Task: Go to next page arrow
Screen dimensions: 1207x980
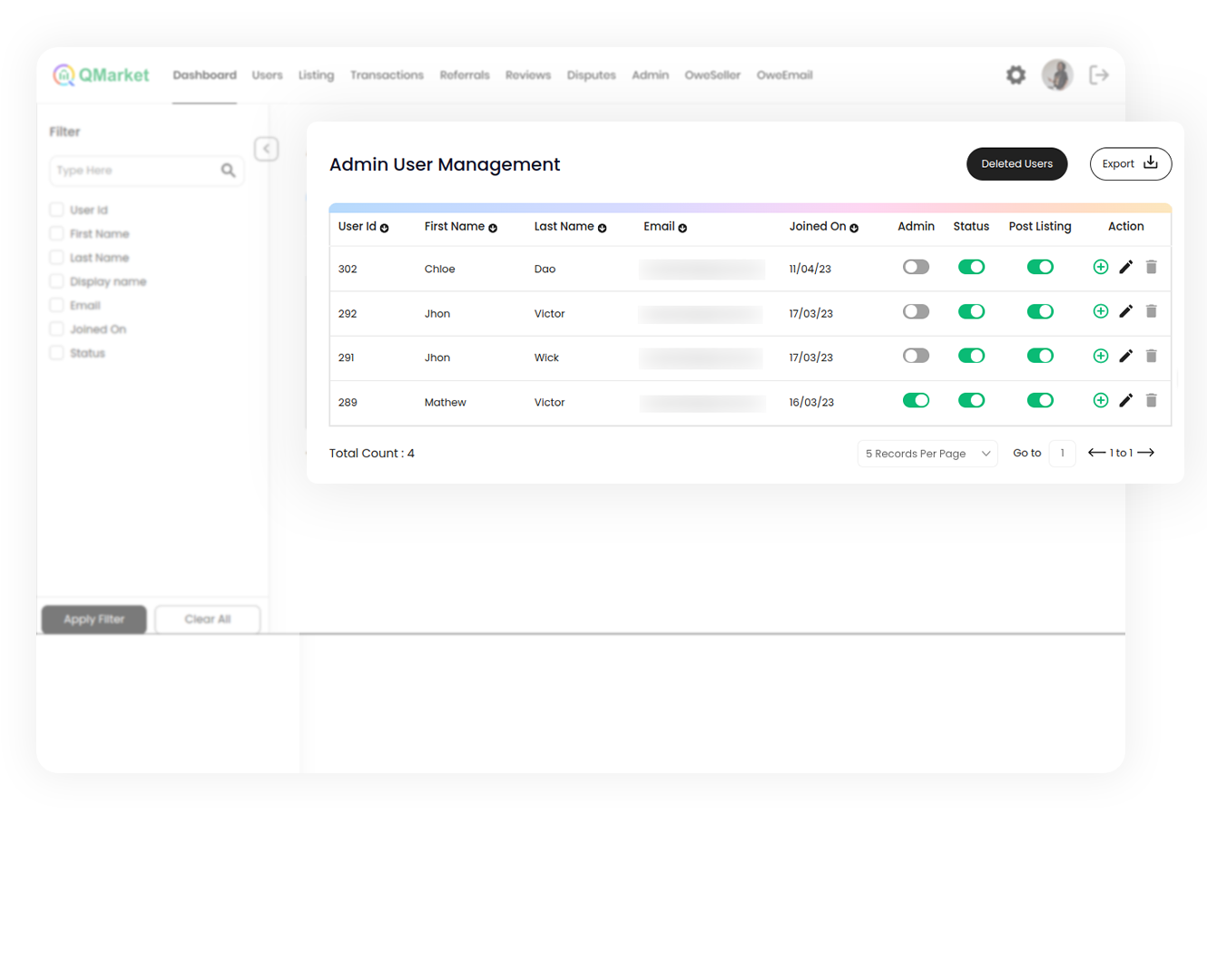Action: [1146, 453]
